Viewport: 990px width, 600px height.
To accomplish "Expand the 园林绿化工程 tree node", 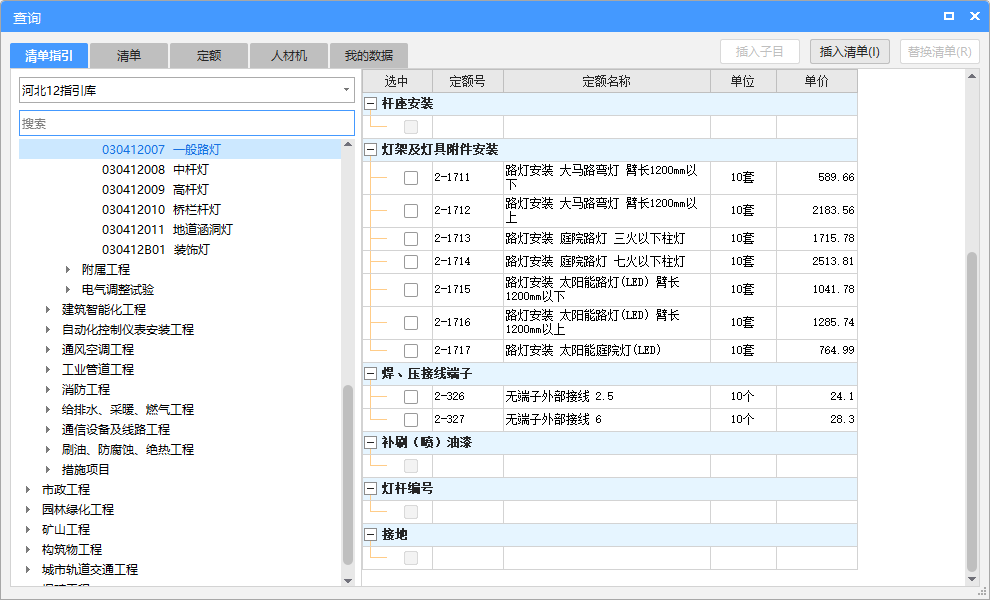I will (x=28, y=510).
